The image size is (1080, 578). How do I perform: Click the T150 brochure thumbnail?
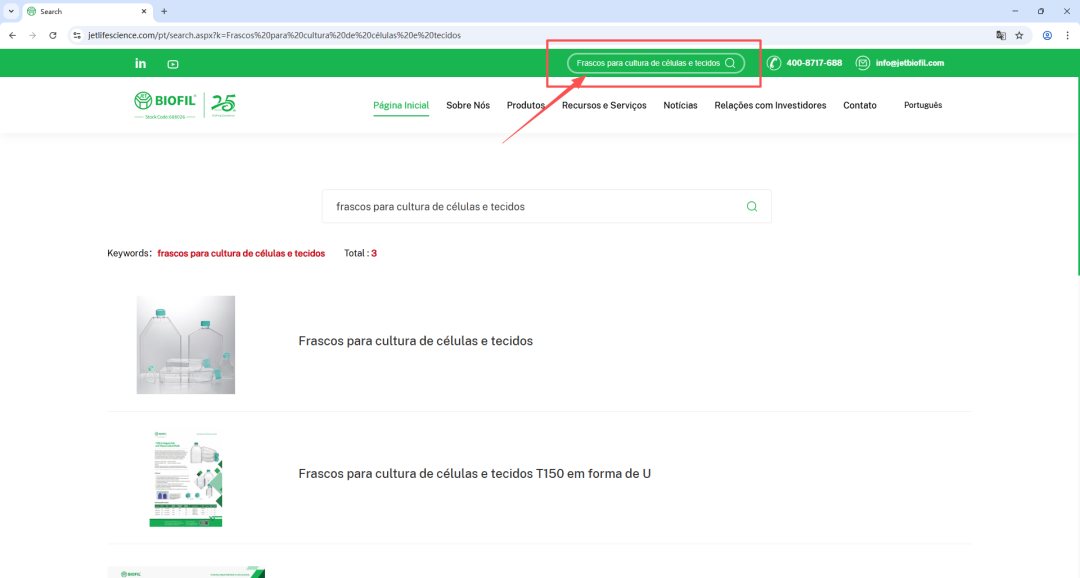pyautogui.click(x=186, y=479)
